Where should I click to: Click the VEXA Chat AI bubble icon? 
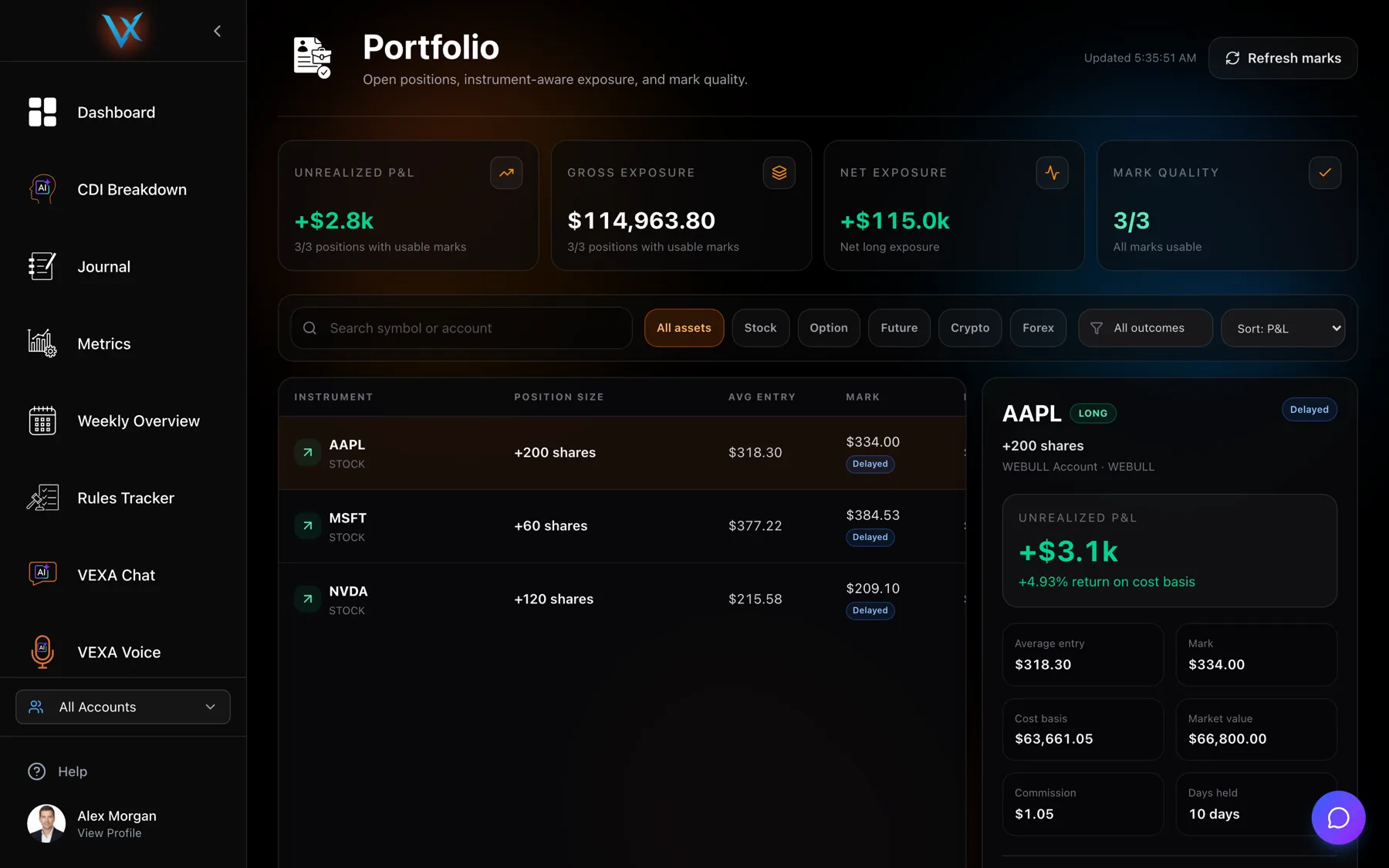[x=42, y=575]
